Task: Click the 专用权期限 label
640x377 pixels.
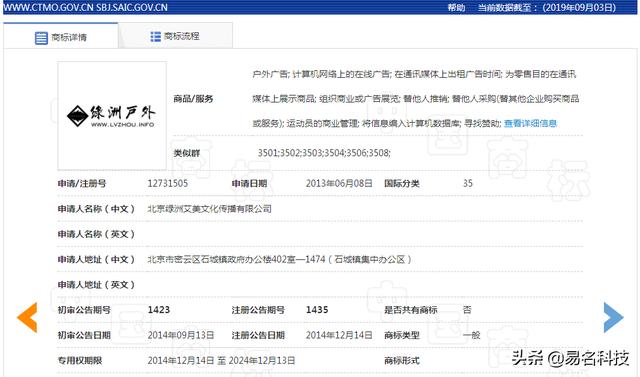Action: pos(80,361)
